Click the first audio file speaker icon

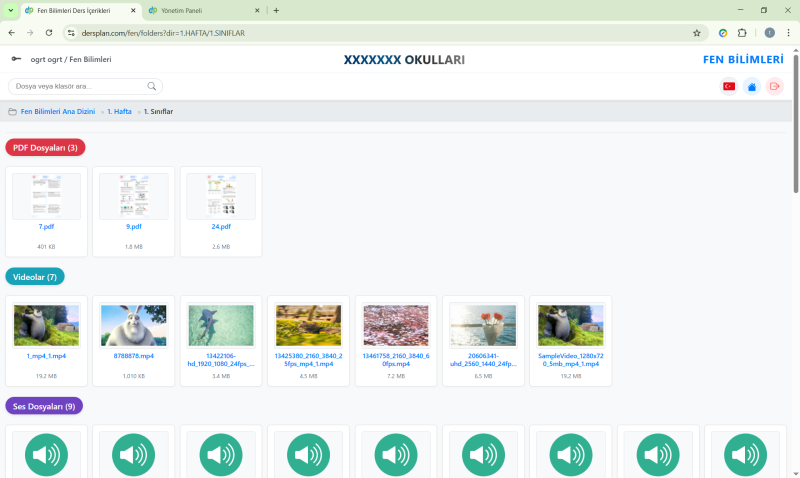[47, 455]
